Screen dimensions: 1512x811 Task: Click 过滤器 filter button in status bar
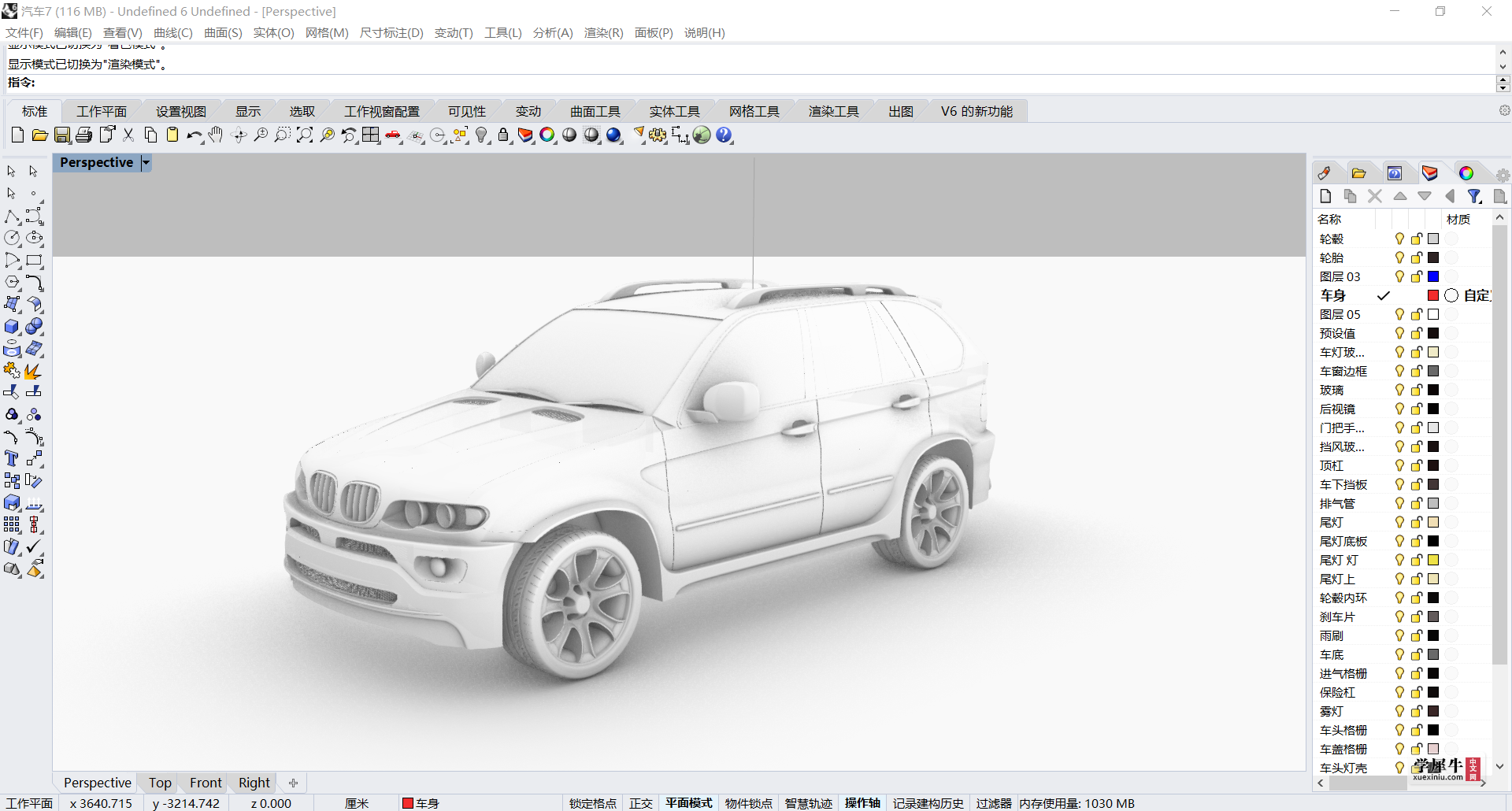pyautogui.click(x=994, y=803)
